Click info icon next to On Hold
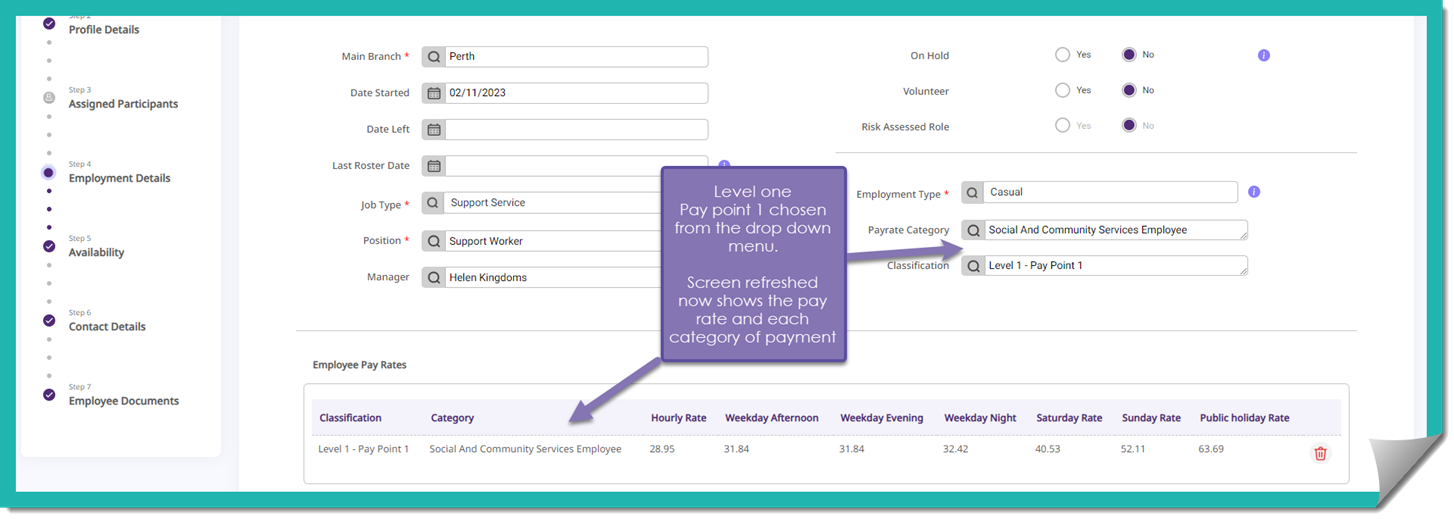This screenshot has width=1454, height=519. (1263, 55)
